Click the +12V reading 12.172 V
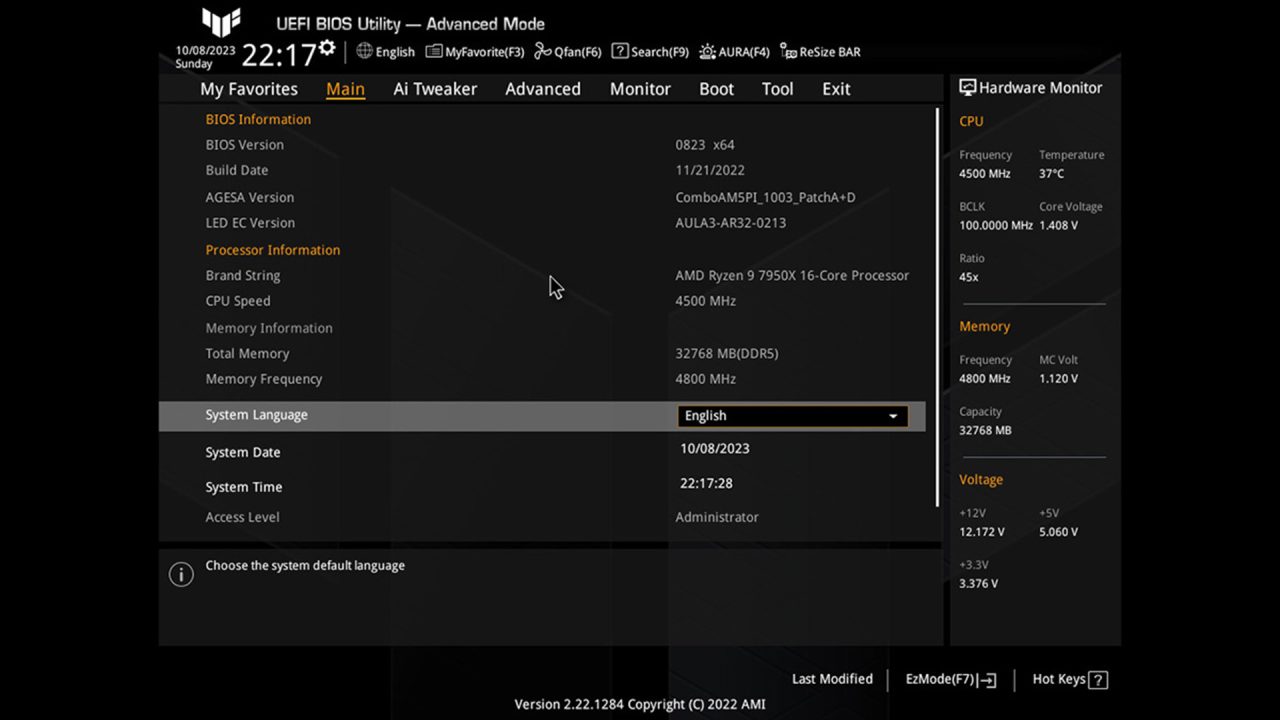This screenshot has height=720, width=1280. pos(982,533)
